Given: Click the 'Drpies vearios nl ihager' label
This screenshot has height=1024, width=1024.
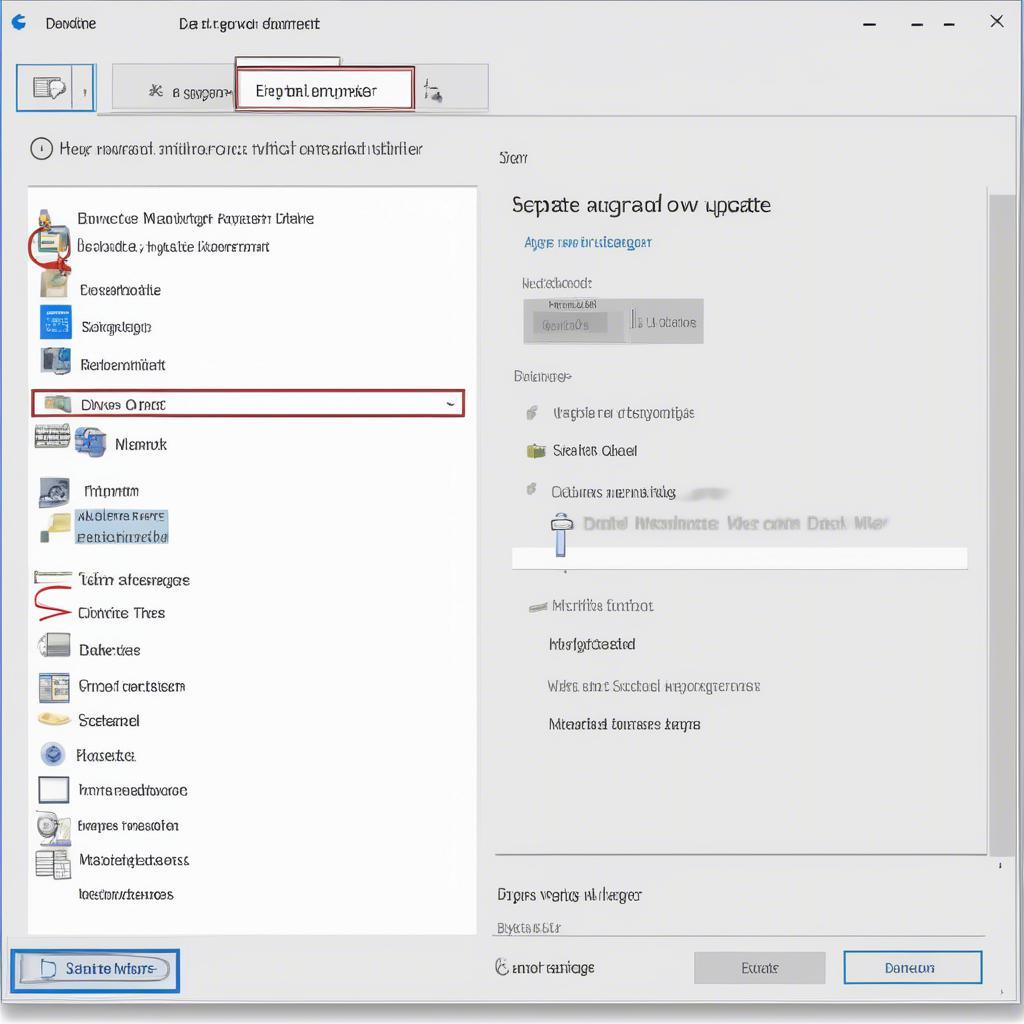Looking at the screenshot, I should click(x=569, y=895).
